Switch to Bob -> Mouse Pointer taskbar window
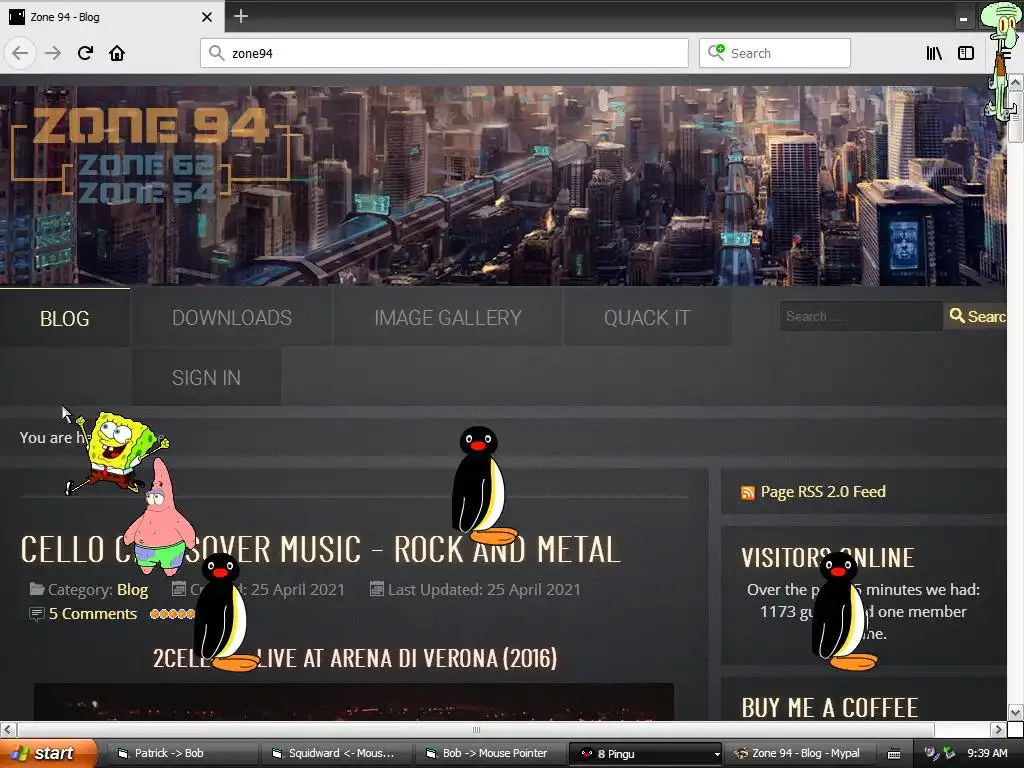Screen dimensions: 1024x768 point(490,753)
